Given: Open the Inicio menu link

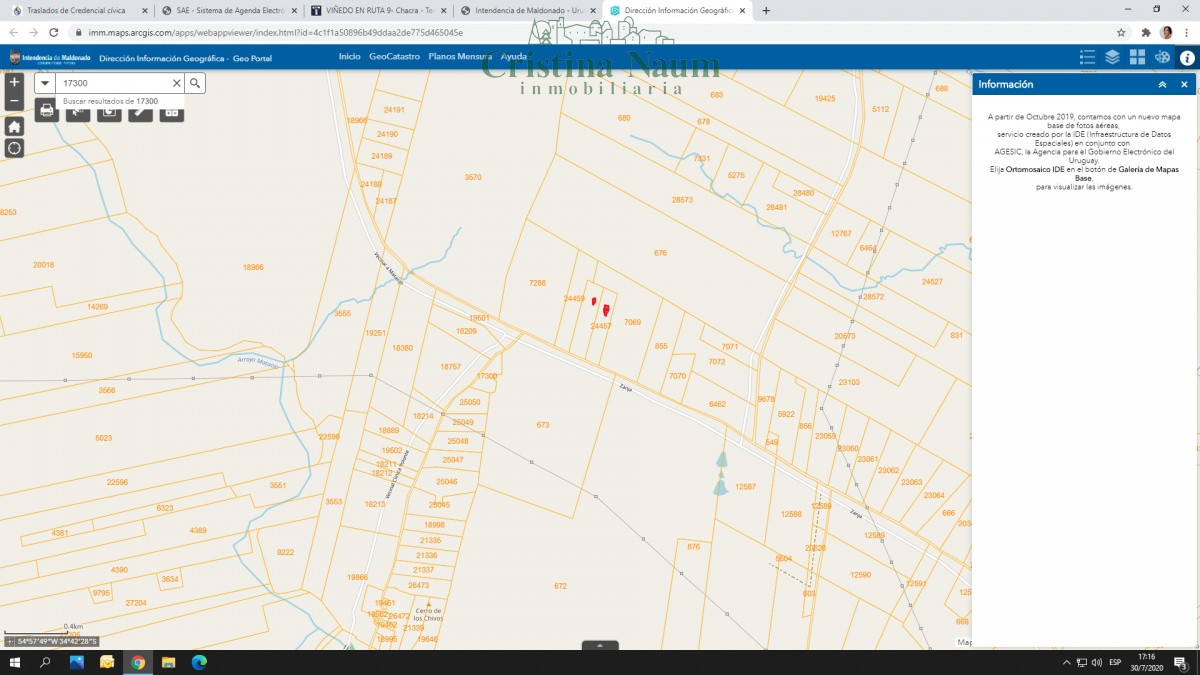Looking at the screenshot, I should coord(349,57).
